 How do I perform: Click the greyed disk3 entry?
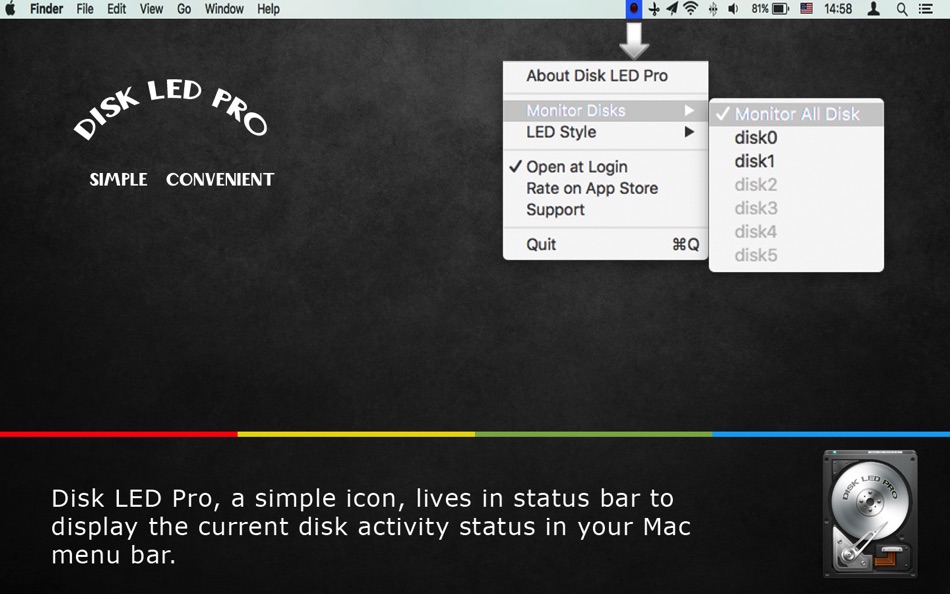click(x=796, y=208)
